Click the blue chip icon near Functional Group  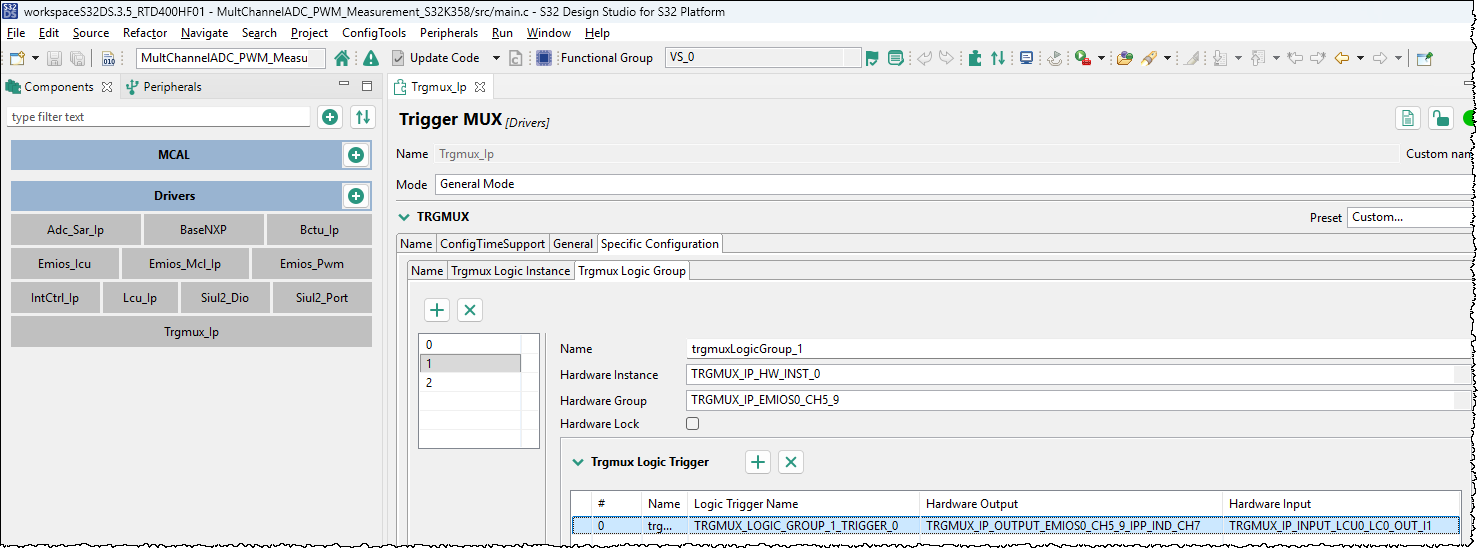[x=544, y=58]
